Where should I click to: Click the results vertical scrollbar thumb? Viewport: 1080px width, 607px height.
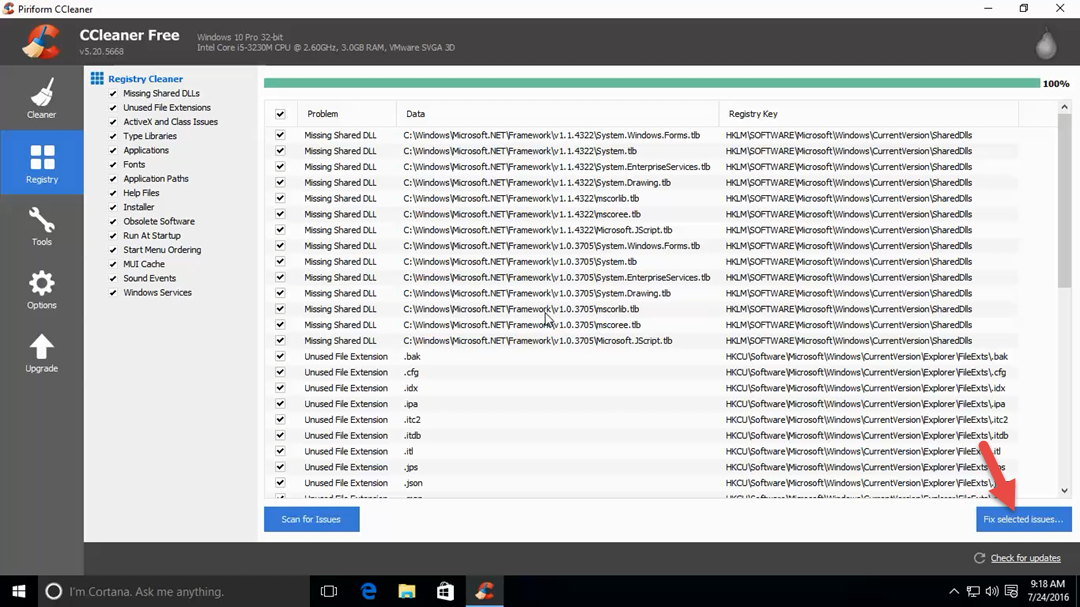click(x=1064, y=200)
